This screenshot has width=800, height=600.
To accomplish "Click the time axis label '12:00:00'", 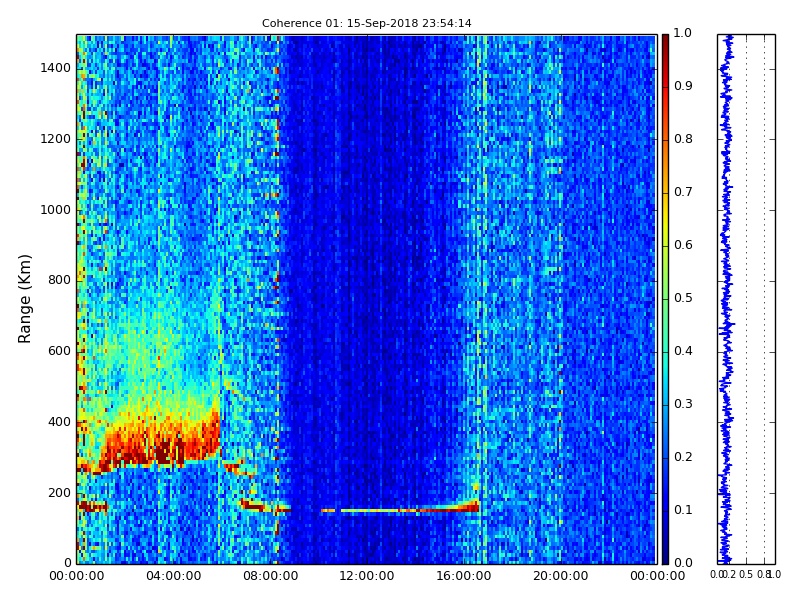I will click(x=367, y=576).
